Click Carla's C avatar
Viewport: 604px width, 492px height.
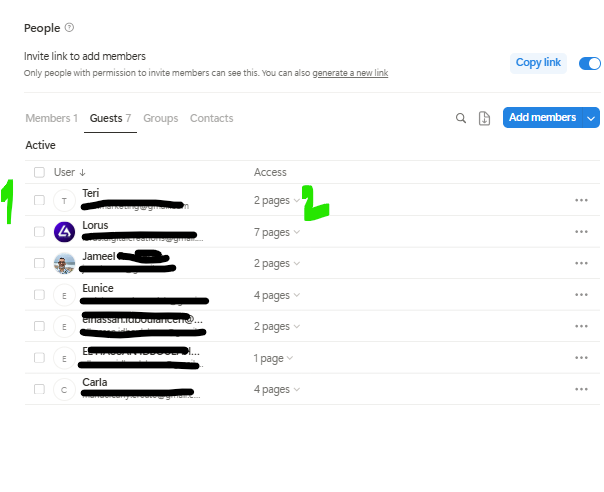[64, 390]
